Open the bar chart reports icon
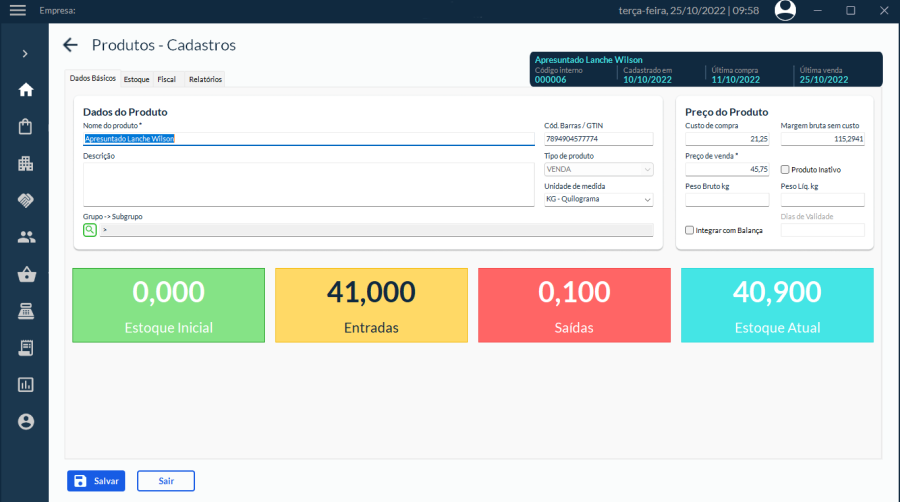This screenshot has height=502, width=900. coord(26,384)
